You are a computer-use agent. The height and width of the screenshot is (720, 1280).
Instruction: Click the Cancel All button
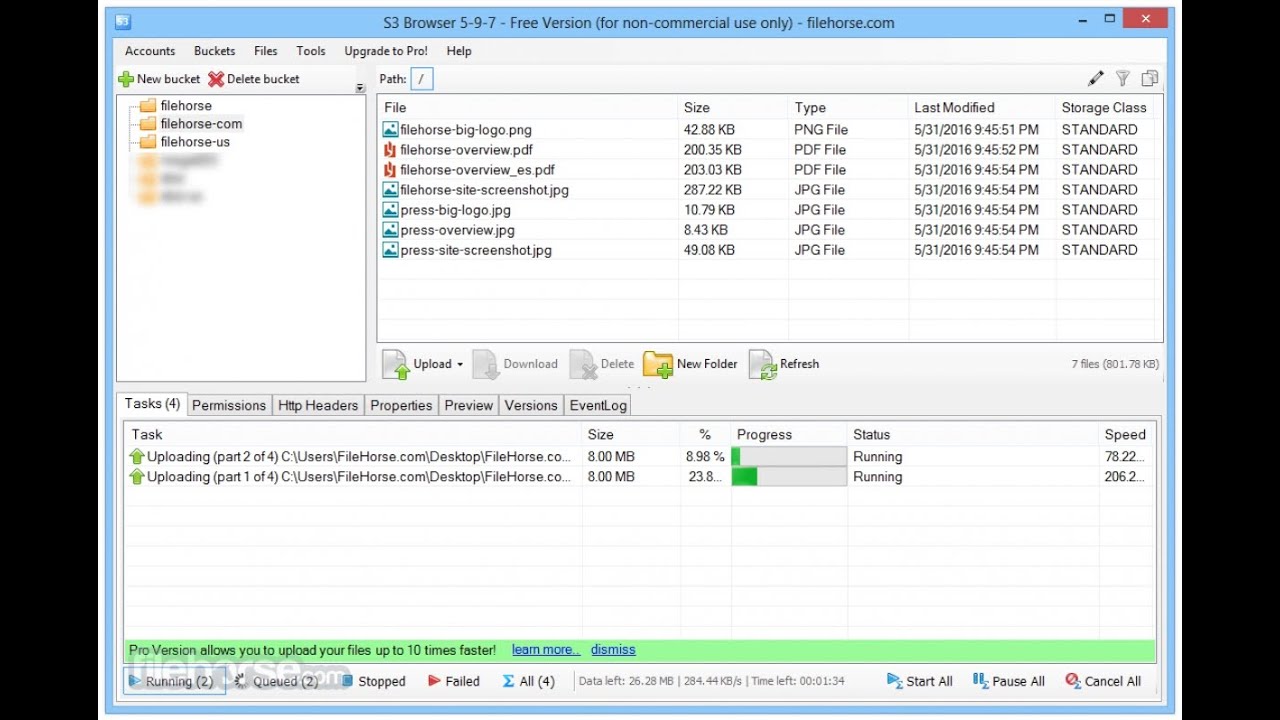click(1103, 682)
